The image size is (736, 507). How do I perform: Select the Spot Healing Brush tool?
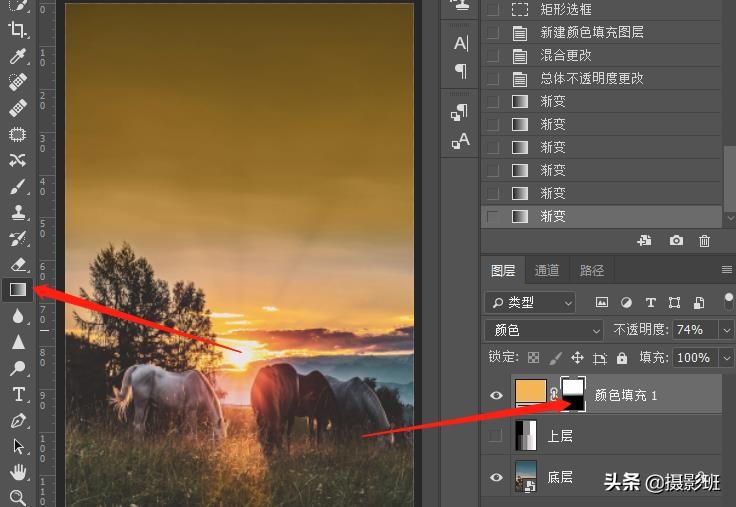(x=18, y=82)
